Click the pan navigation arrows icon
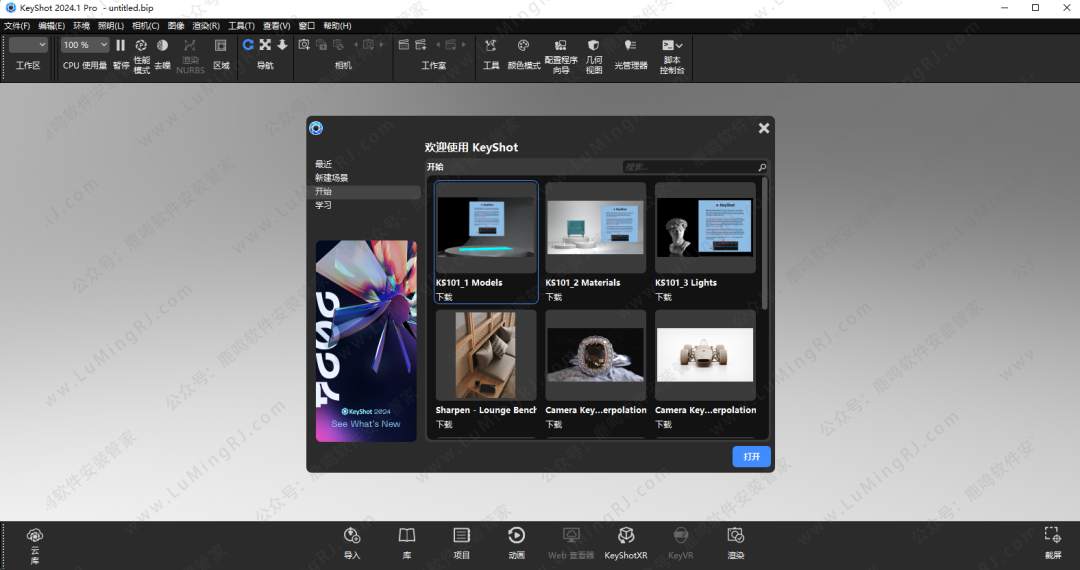Screen dimensions: 1080x570 265,45
